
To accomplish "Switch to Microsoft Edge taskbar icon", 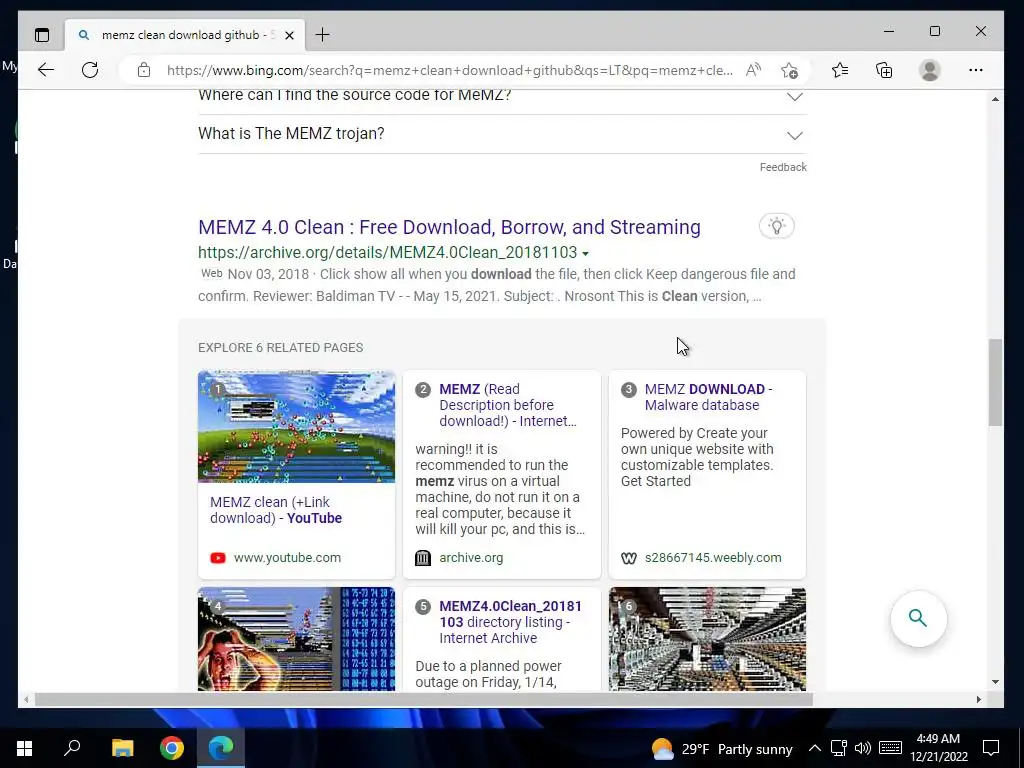I will coord(221,748).
